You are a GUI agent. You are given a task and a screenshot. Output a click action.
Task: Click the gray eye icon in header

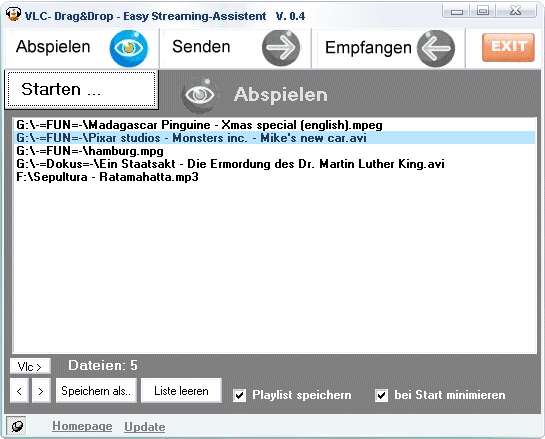pos(200,95)
